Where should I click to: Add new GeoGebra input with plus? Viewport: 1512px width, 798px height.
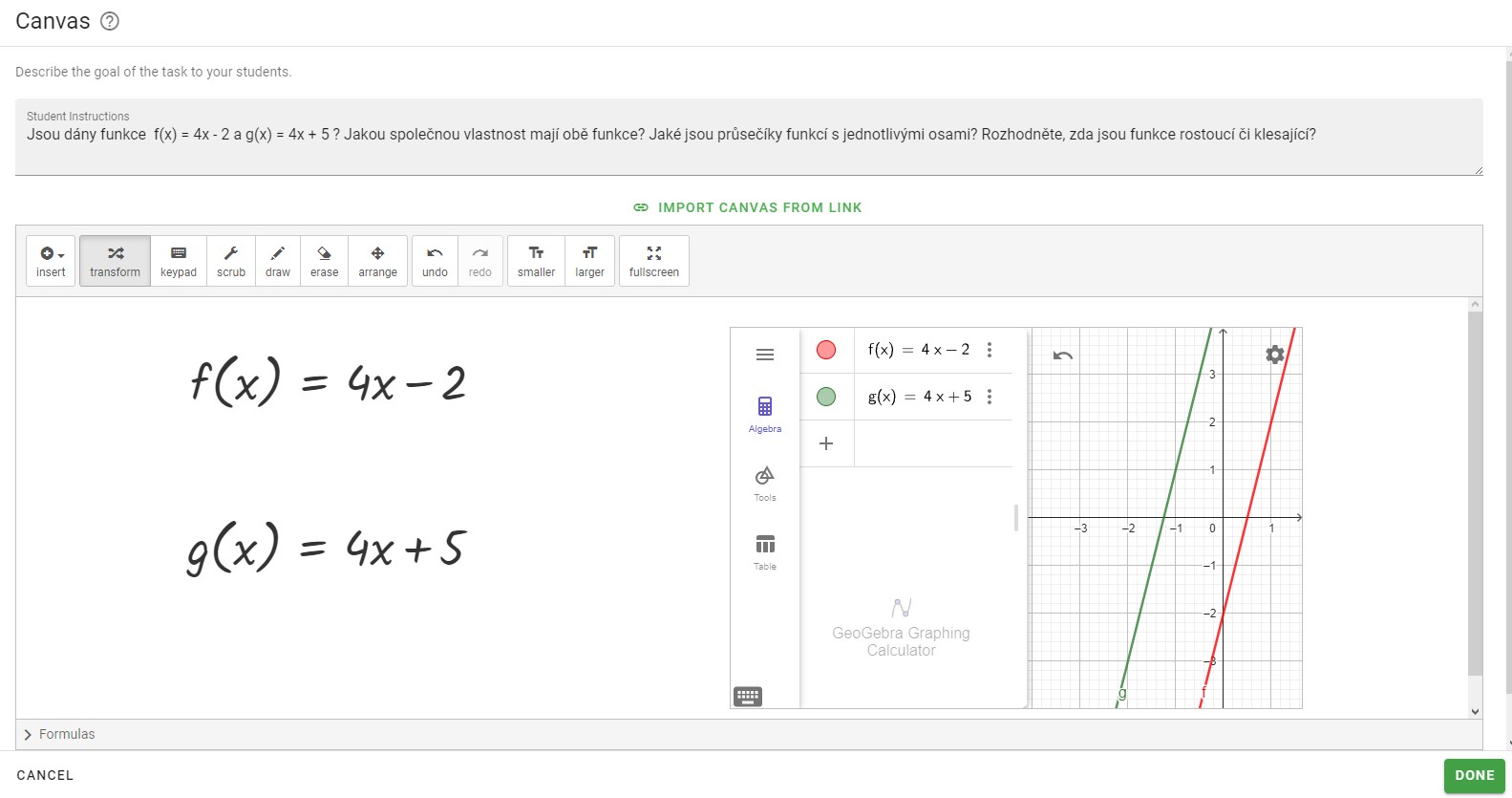coord(826,443)
